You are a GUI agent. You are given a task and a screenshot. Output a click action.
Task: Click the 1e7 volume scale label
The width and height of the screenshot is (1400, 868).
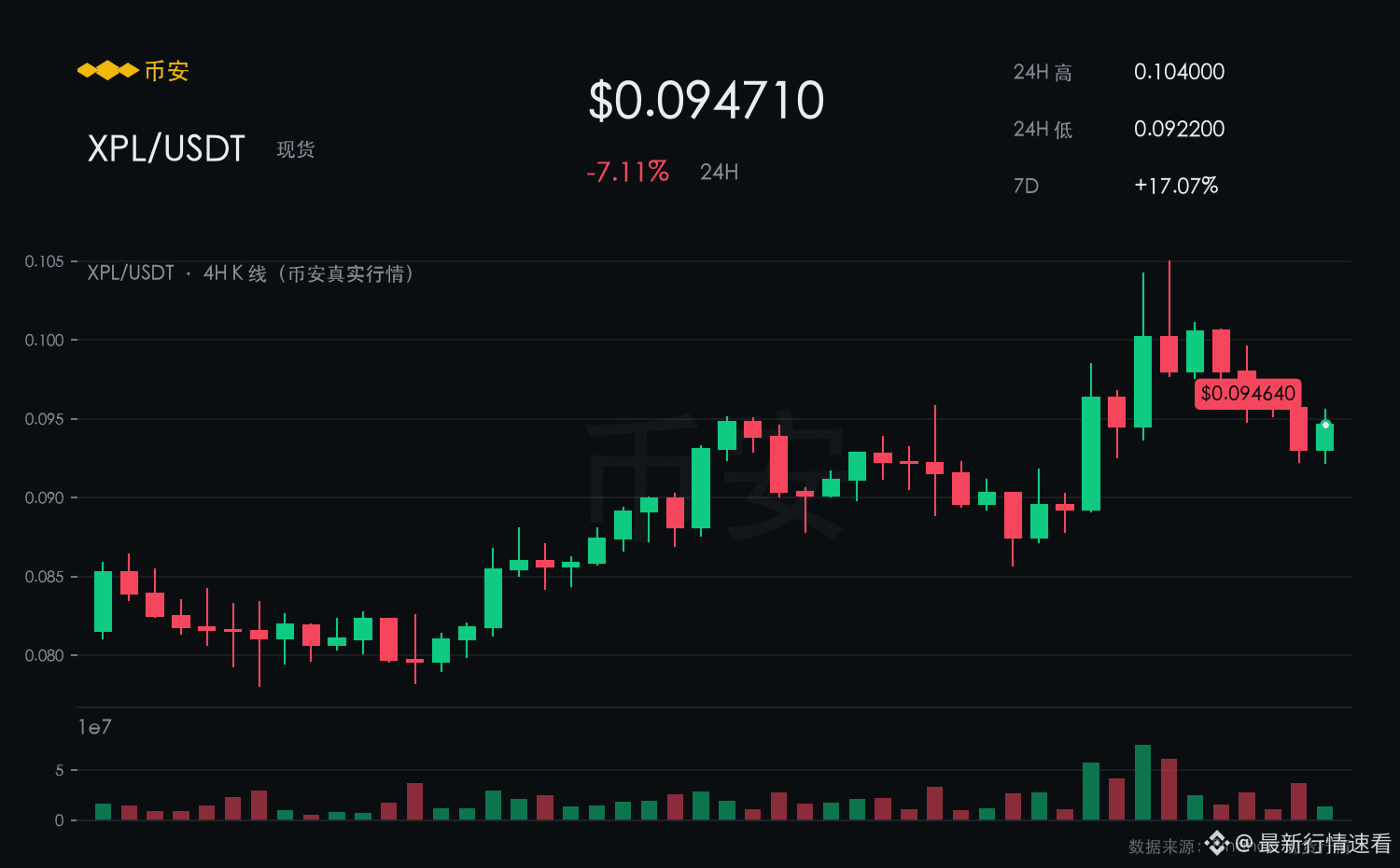(94, 727)
